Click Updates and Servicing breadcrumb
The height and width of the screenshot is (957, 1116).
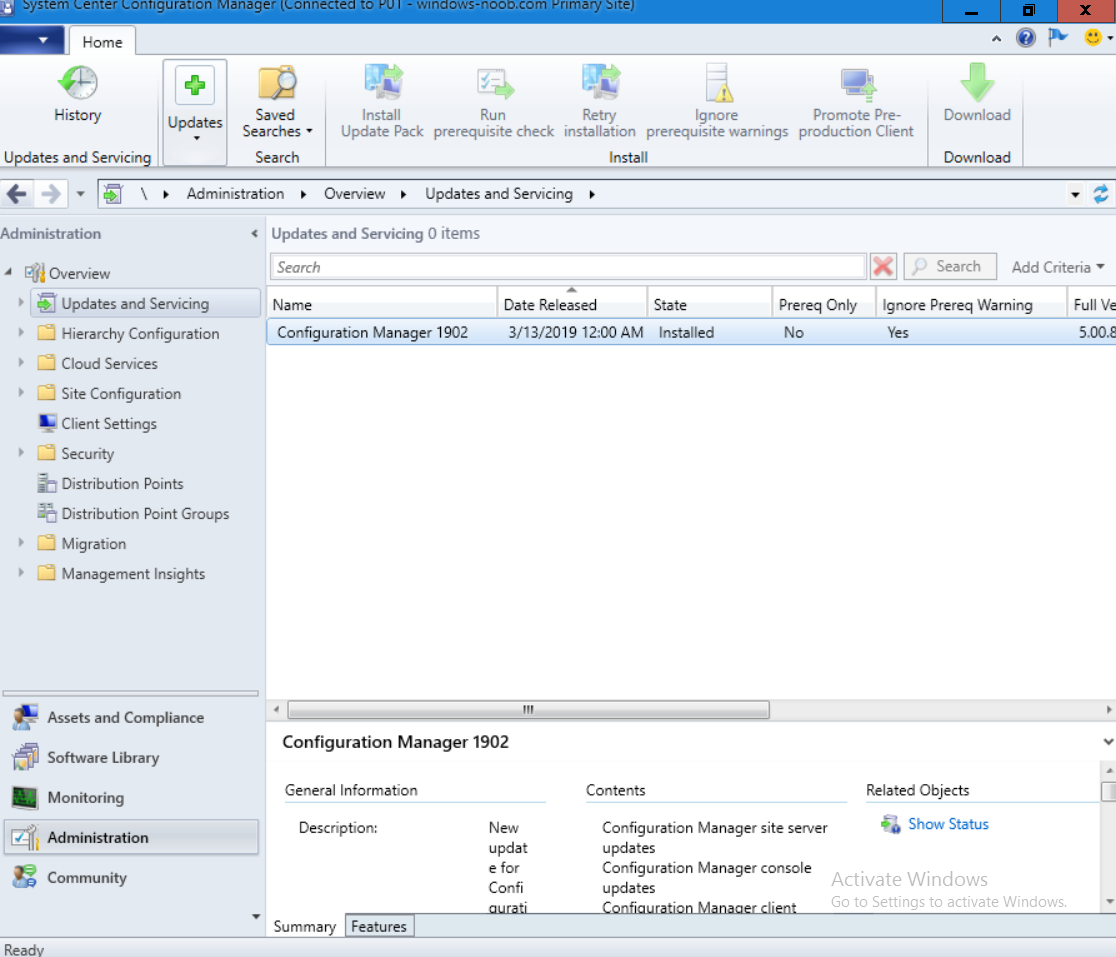coord(499,194)
